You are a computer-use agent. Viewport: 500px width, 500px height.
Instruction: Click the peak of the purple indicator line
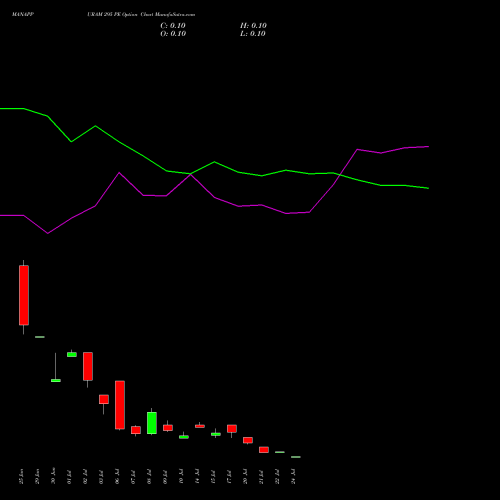pos(428,146)
